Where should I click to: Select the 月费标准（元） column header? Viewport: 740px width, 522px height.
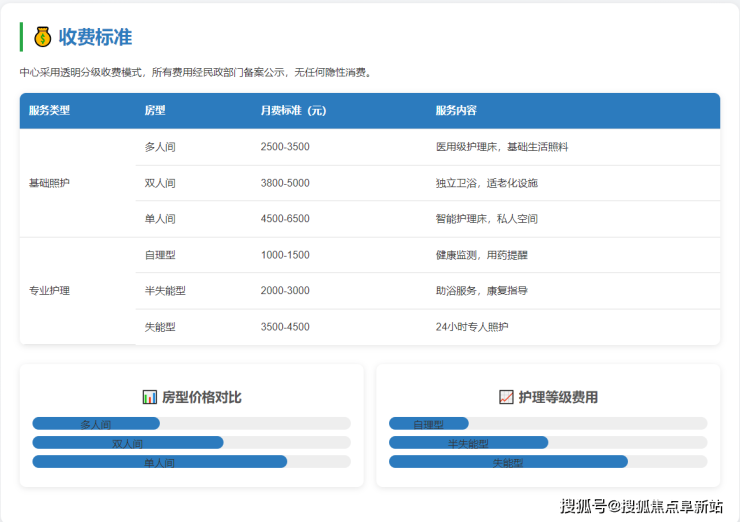pyautogui.click(x=293, y=110)
